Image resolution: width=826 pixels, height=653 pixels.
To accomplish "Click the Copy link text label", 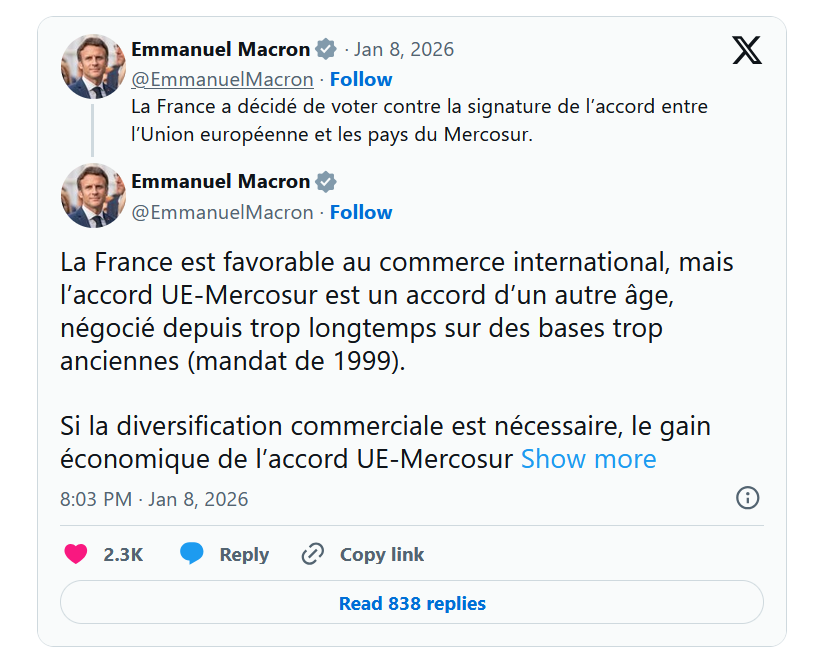I will coord(382,554).
